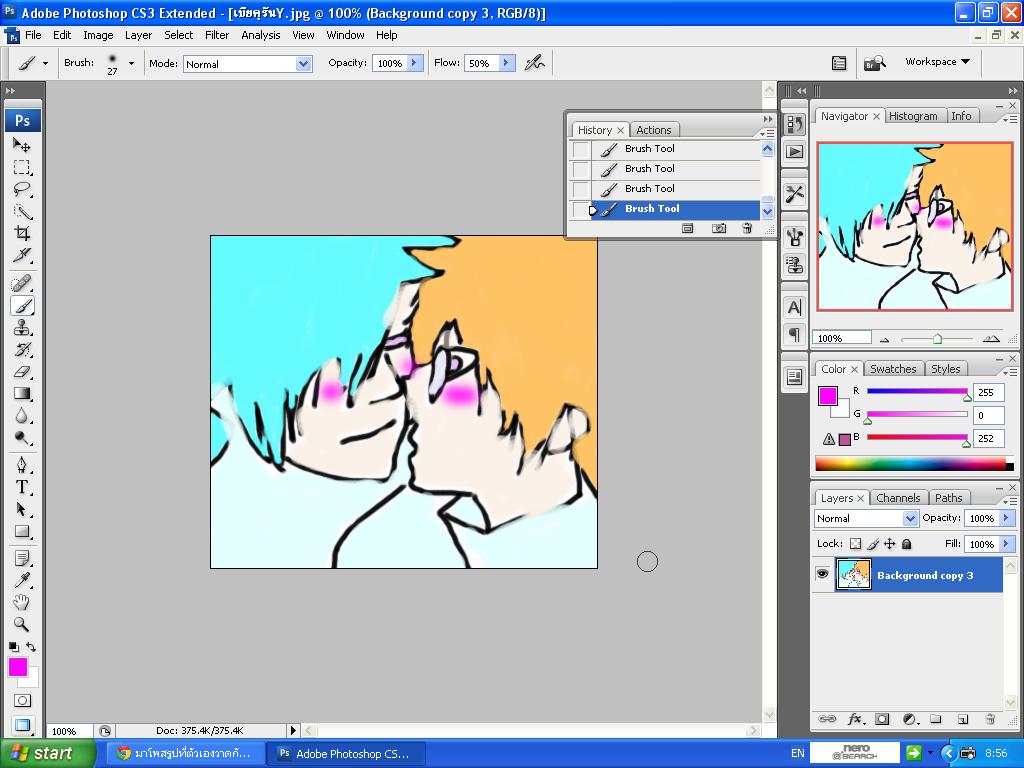Screen dimensions: 1024x768
Task: Hide the Background copy 3 layer
Action: (822, 574)
